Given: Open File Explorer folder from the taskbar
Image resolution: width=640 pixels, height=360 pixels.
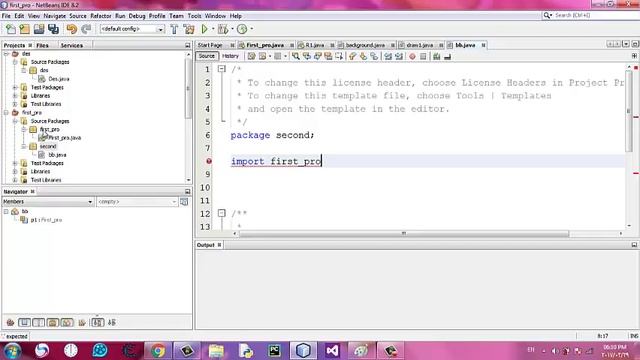Looking at the screenshot, I should point(216,351).
